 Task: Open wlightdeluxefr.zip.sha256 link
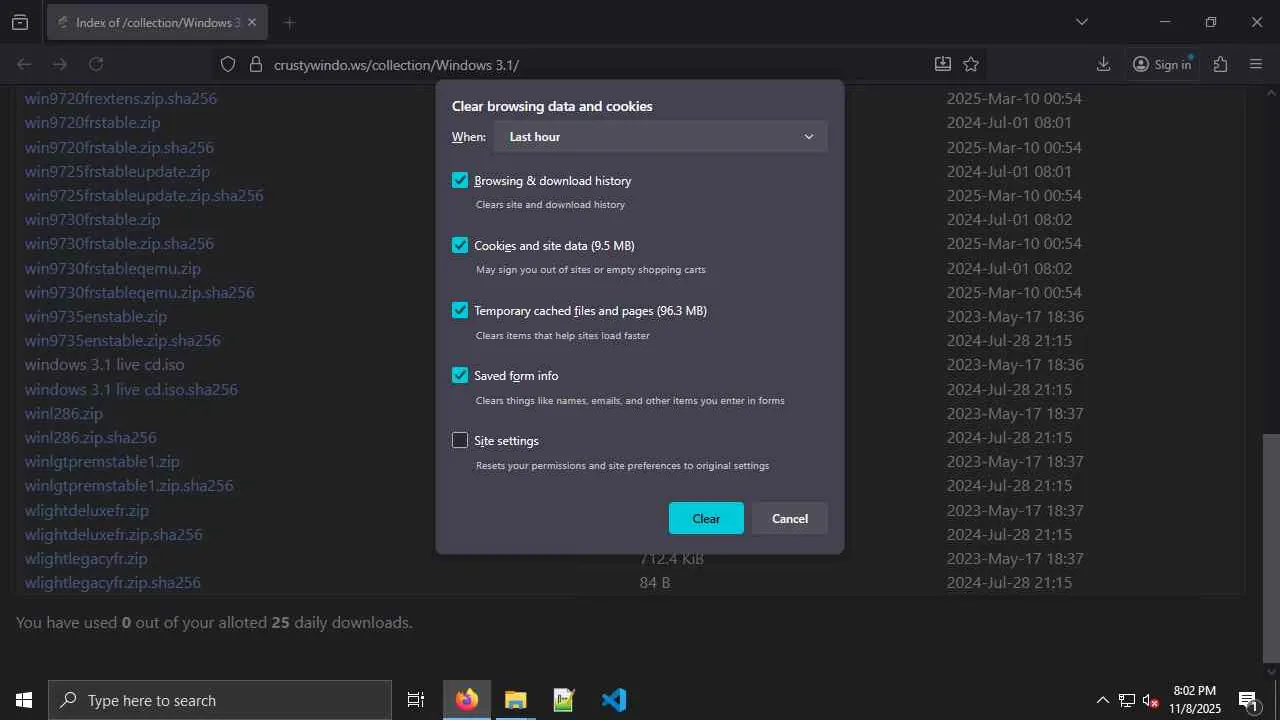[114, 535]
